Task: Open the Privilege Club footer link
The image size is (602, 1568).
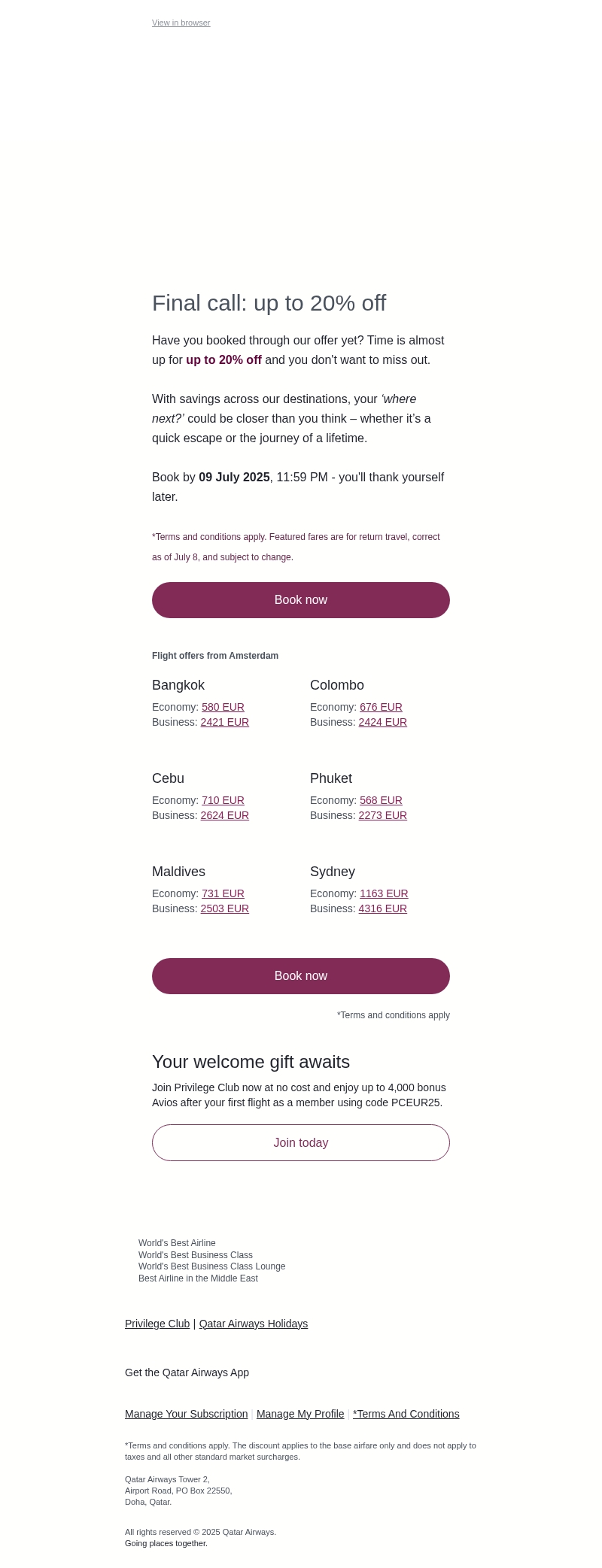Action: point(157,1324)
